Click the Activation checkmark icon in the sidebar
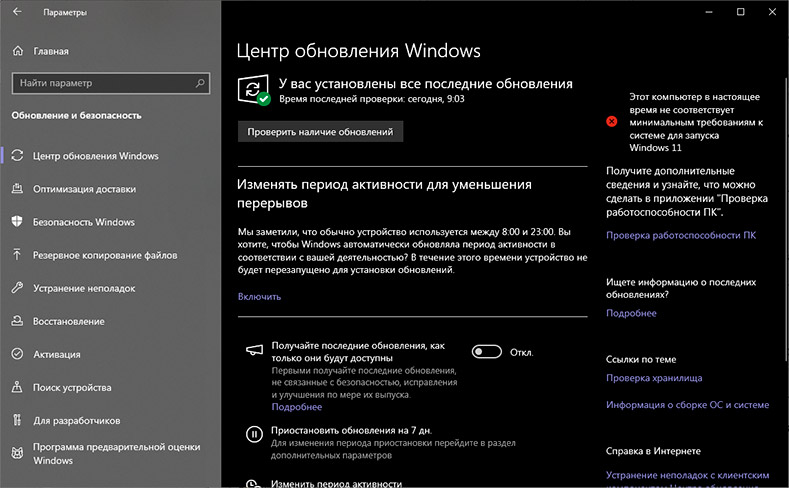789x488 pixels. (17, 354)
